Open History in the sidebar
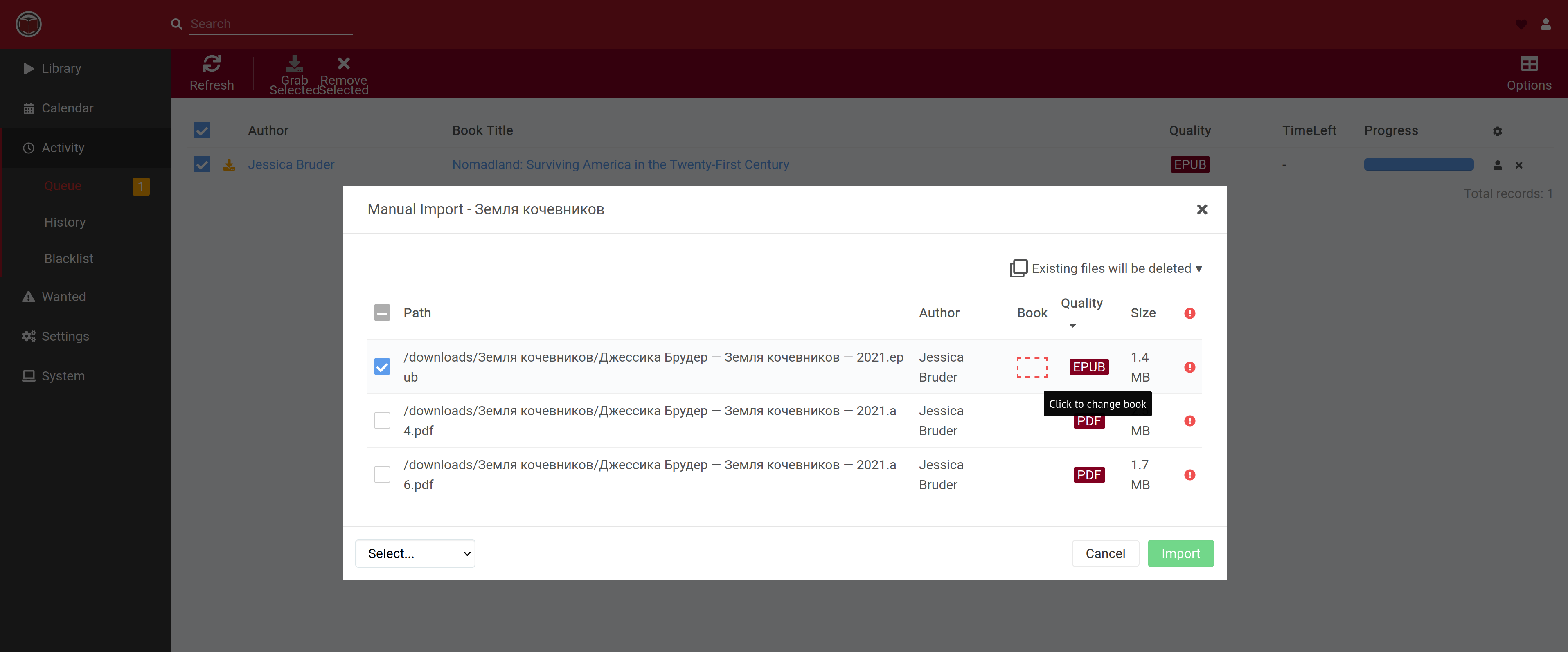This screenshot has width=1568, height=652. pos(65,222)
